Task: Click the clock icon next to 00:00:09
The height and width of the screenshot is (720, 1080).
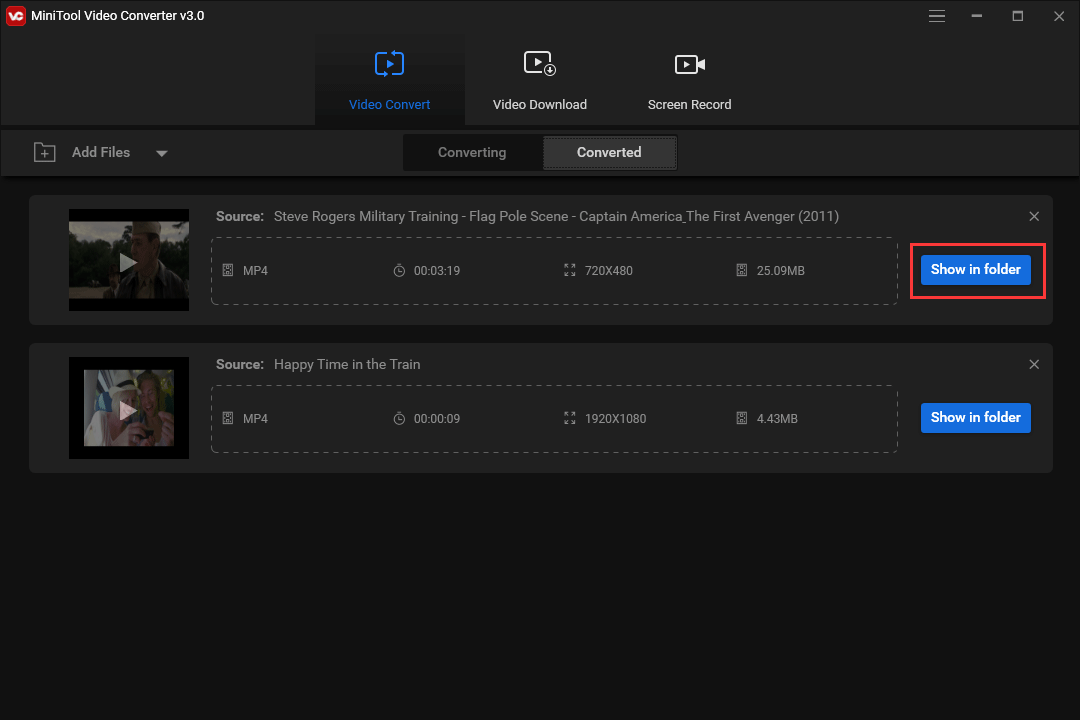Action: point(399,418)
